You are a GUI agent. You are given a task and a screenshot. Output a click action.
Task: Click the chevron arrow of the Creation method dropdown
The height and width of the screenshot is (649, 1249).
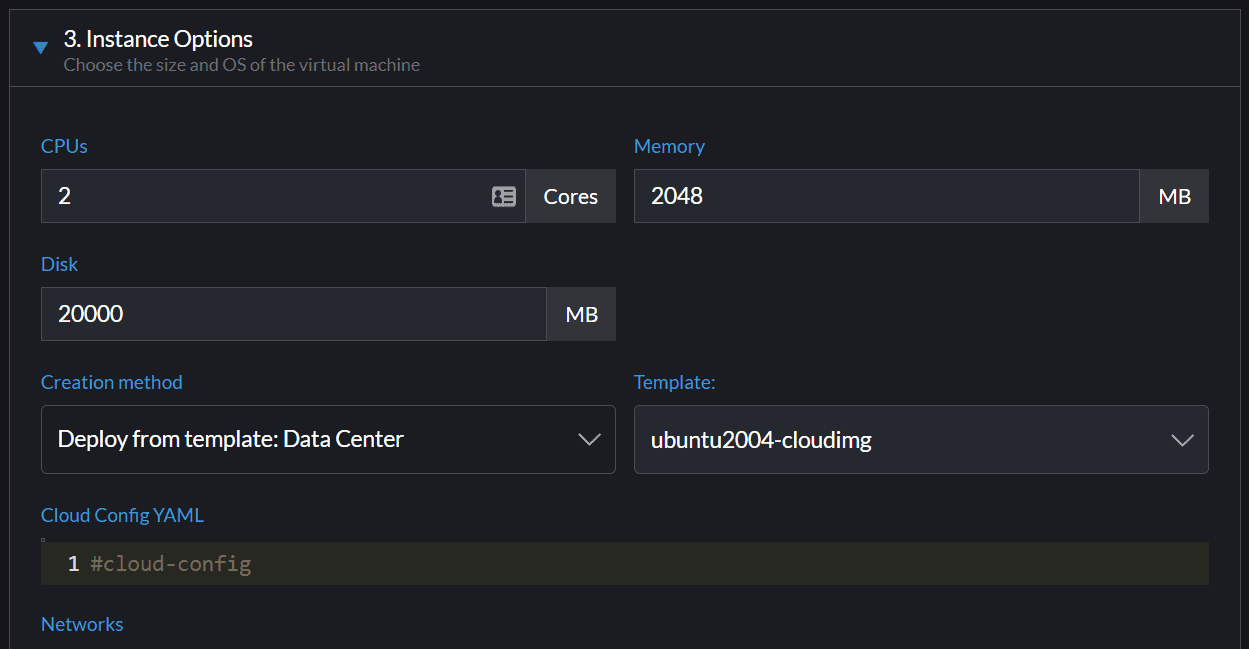tap(589, 440)
